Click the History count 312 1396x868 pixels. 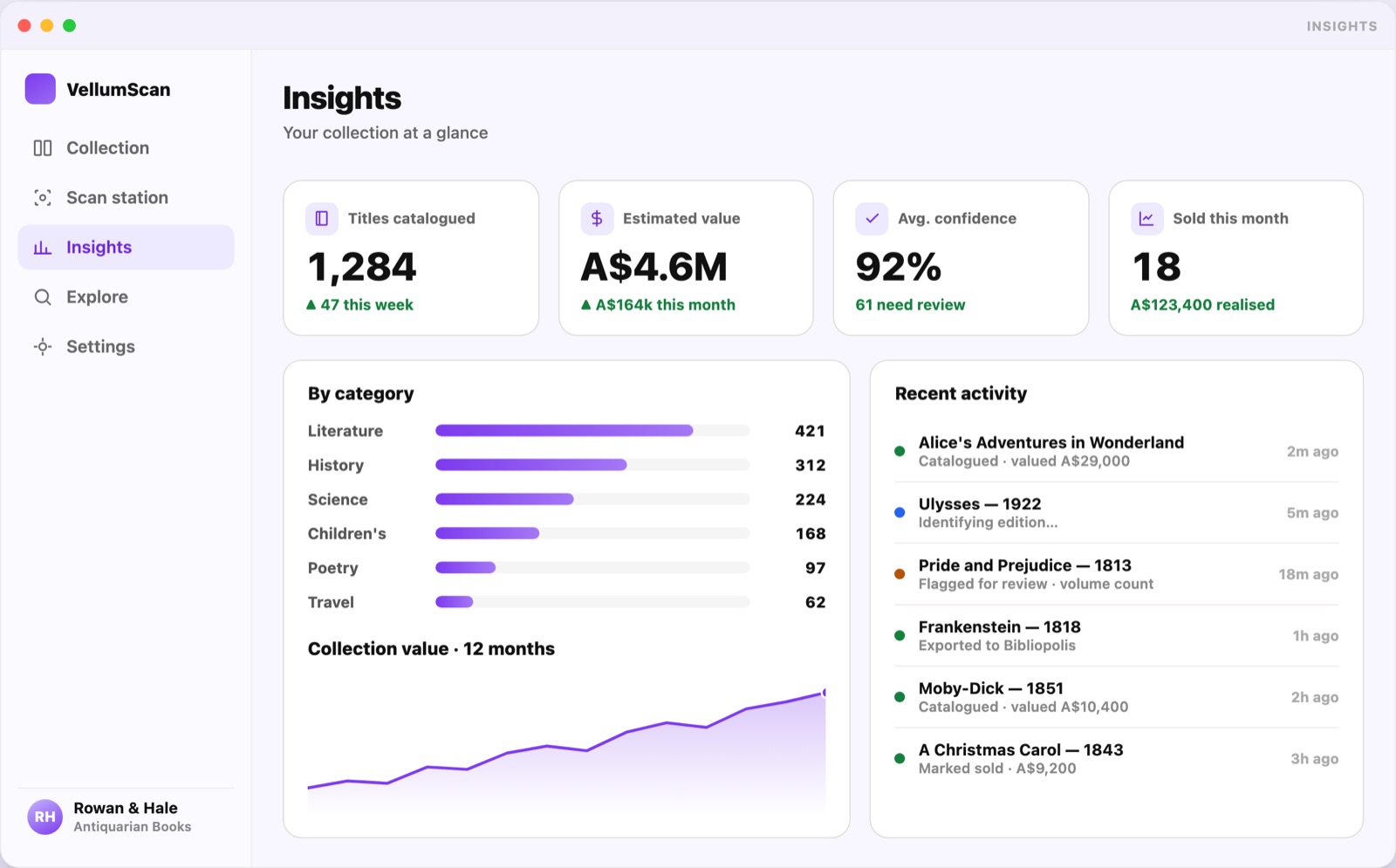810,465
